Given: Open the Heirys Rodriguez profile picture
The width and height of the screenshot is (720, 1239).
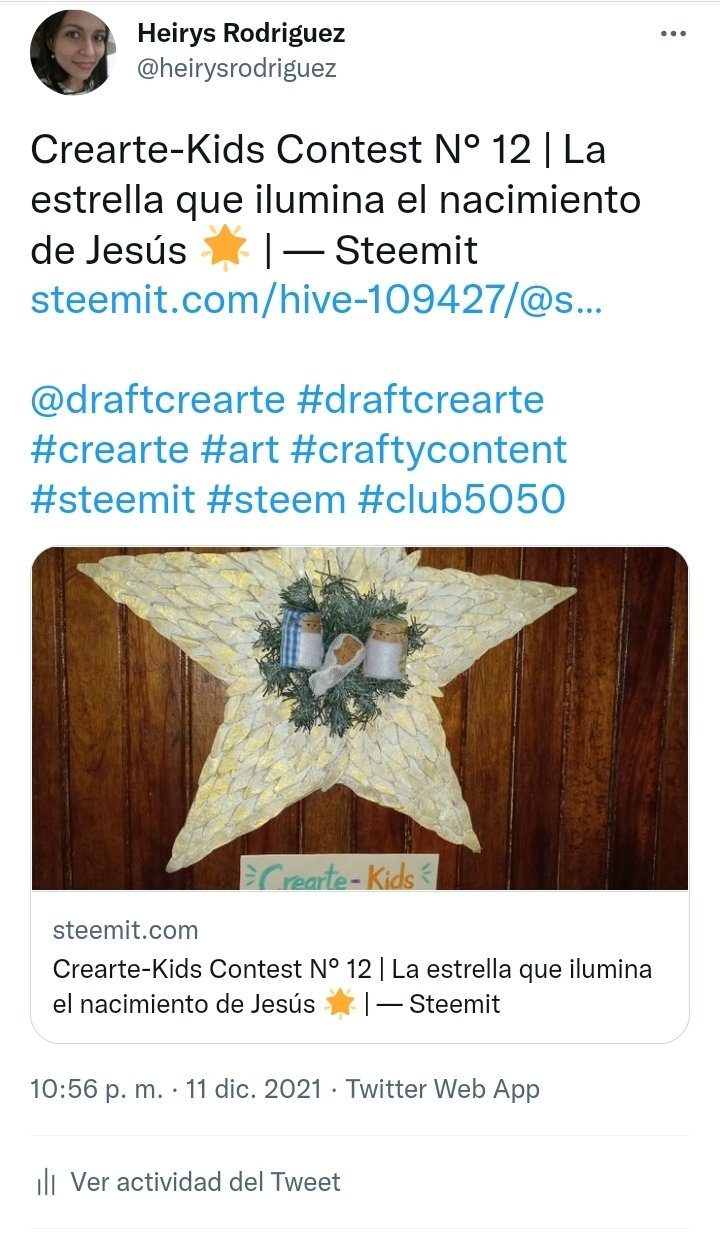Looking at the screenshot, I should 73,53.
